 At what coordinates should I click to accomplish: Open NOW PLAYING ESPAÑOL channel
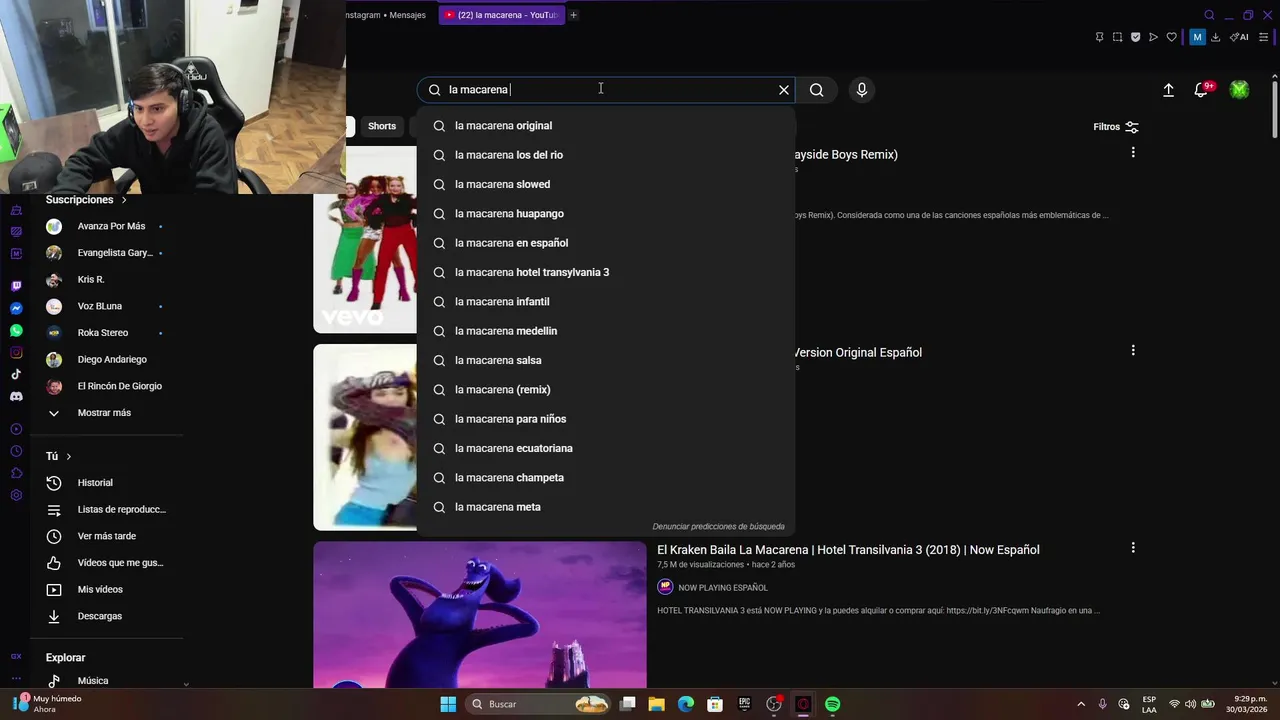pyautogui.click(x=722, y=588)
